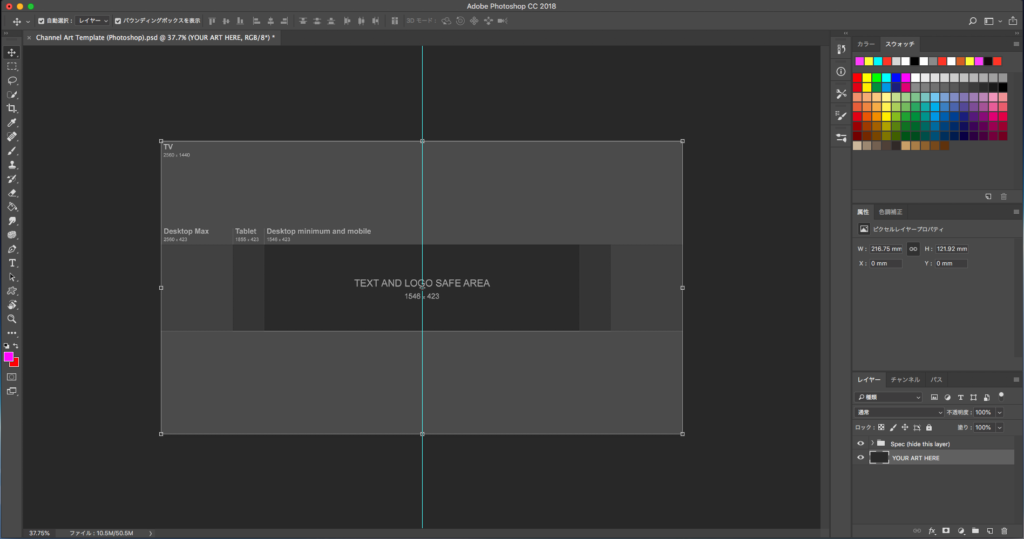The height and width of the screenshot is (539, 1024).
Task: Select the Lasso tool
Action: pyautogui.click(x=12, y=80)
